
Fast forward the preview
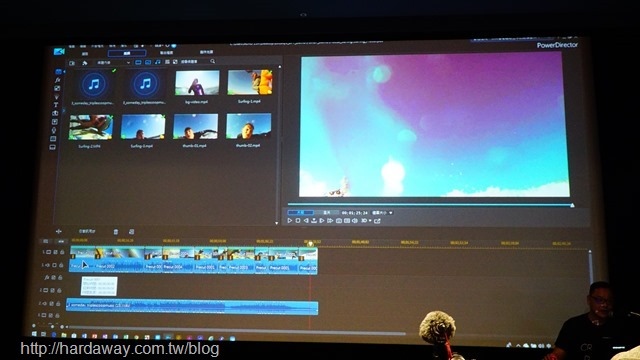click(330, 221)
